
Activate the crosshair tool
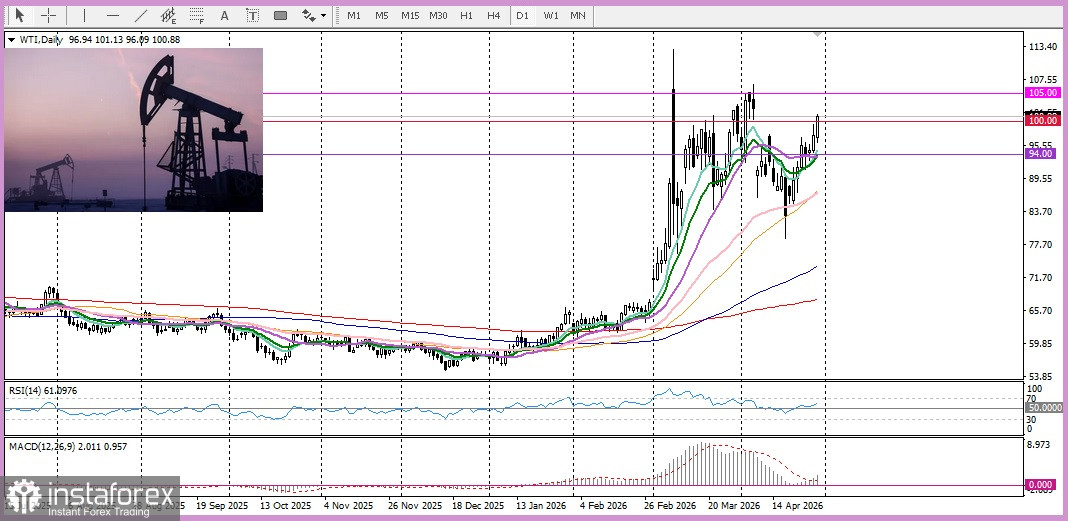[48, 15]
